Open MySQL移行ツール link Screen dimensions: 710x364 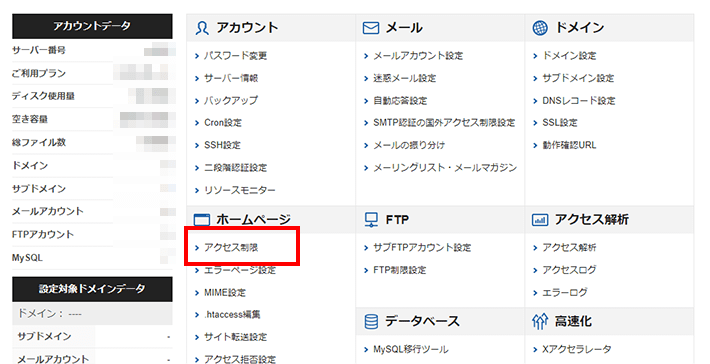[x=411, y=350]
